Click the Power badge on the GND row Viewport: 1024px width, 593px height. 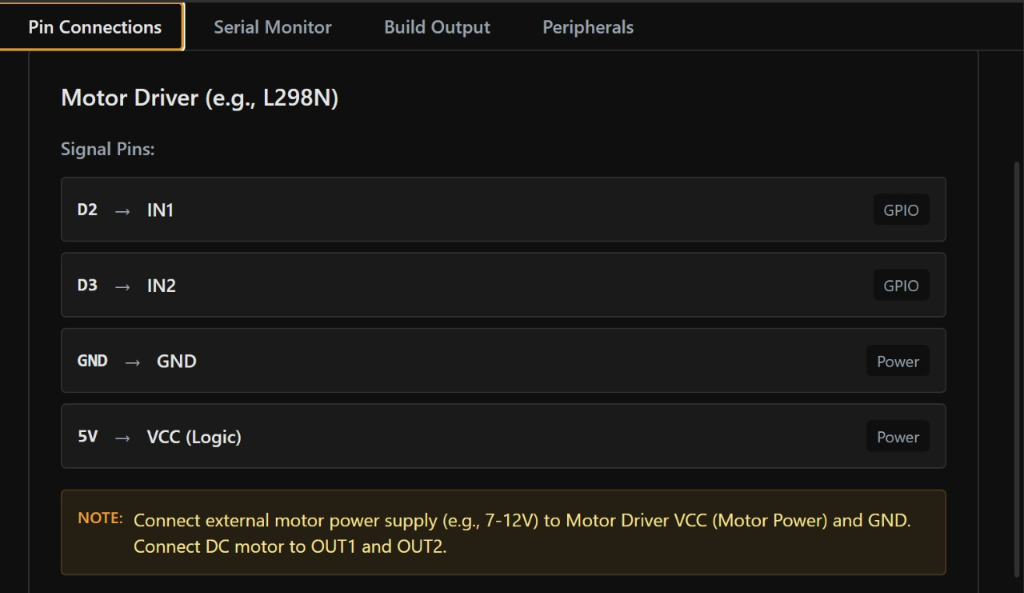click(x=897, y=362)
